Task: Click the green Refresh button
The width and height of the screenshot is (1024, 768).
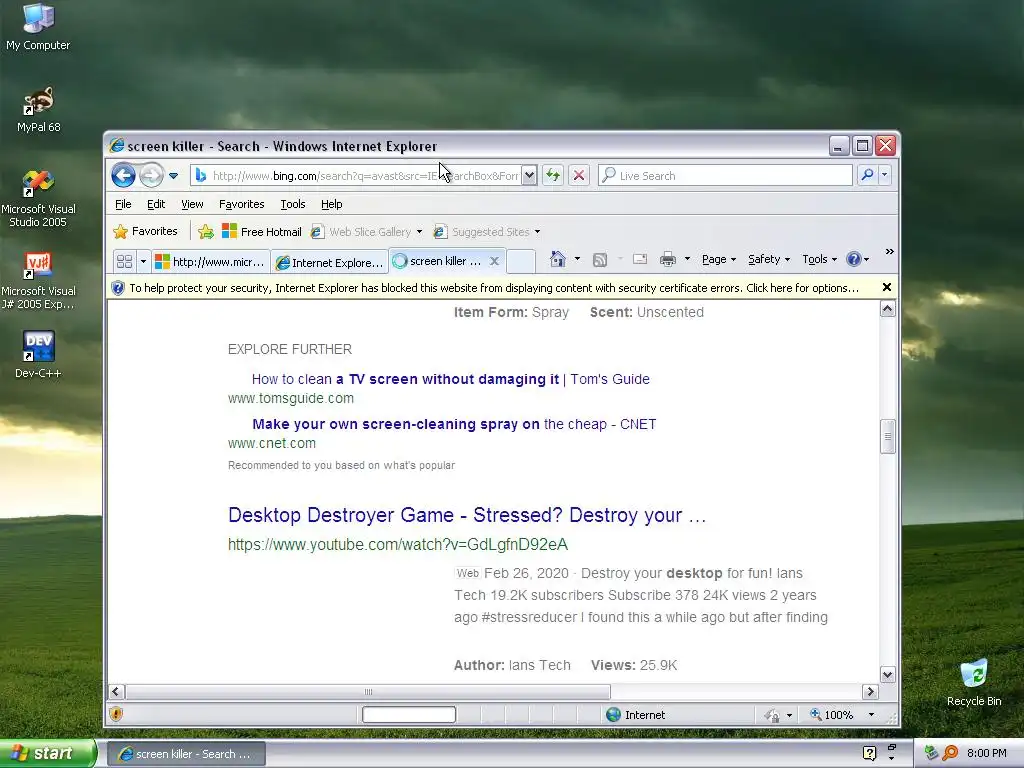Action: pos(553,175)
